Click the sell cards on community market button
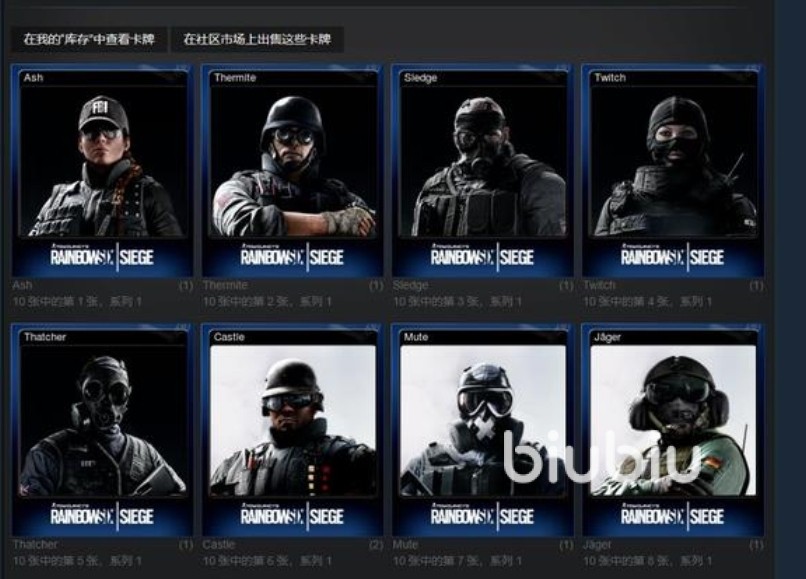Viewport: 806px width, 579px height. click(257, 39)
